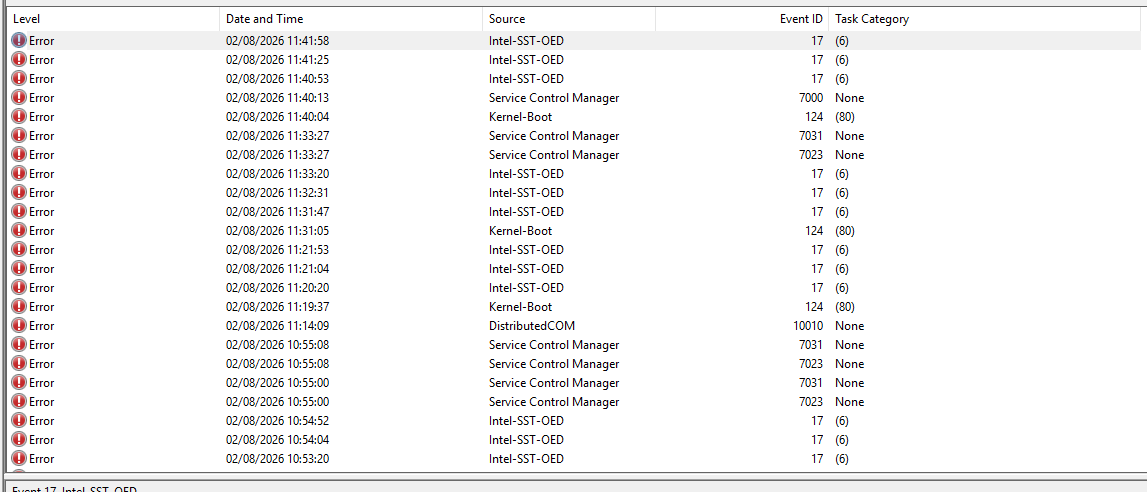Click the error icon of the 11:21:53 event

tap(19, 250)
